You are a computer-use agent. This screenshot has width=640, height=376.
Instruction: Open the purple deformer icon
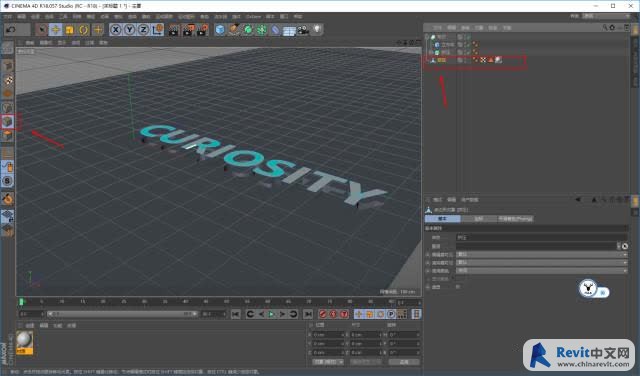tap(276, 30)
